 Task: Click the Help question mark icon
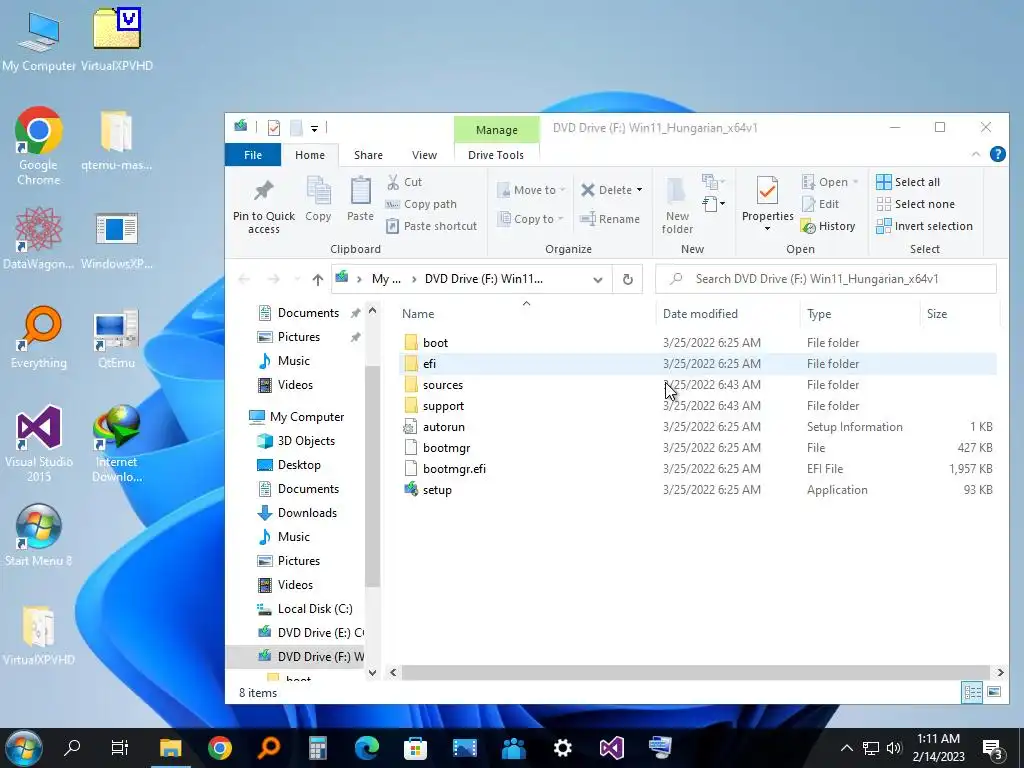coord(997,154)
